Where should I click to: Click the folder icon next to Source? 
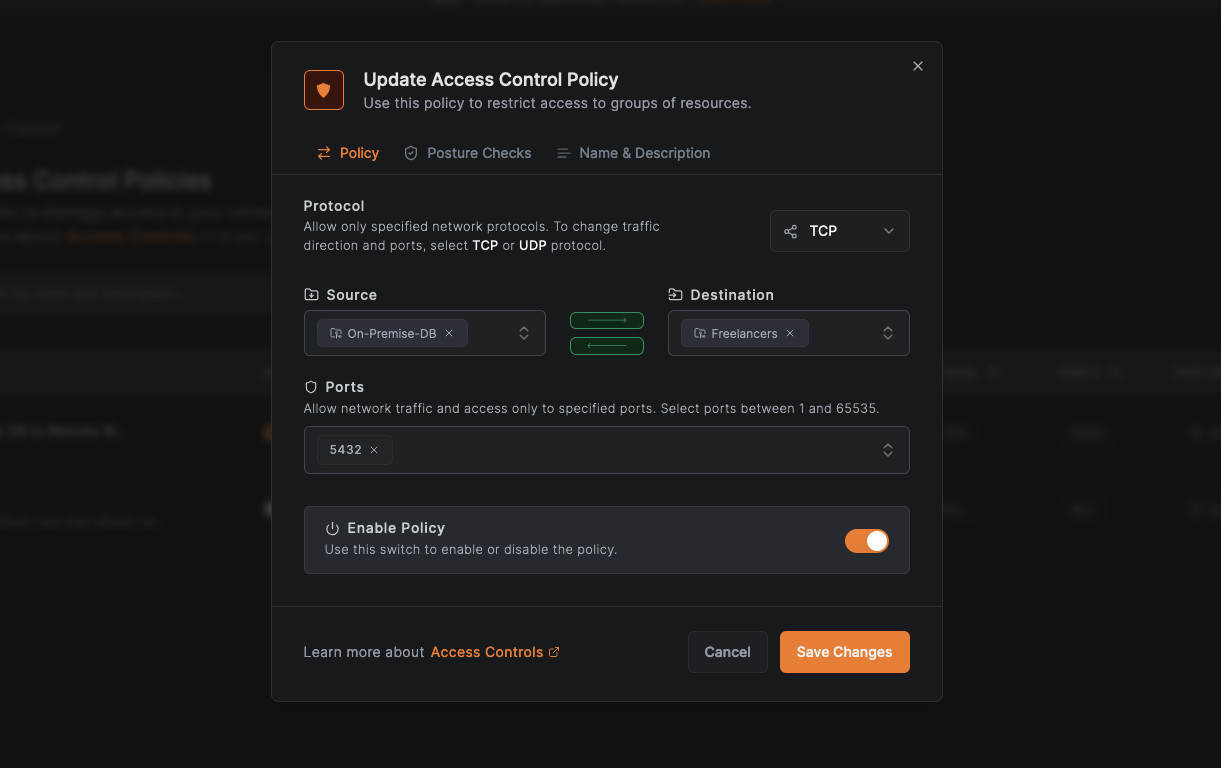point(310,294)
